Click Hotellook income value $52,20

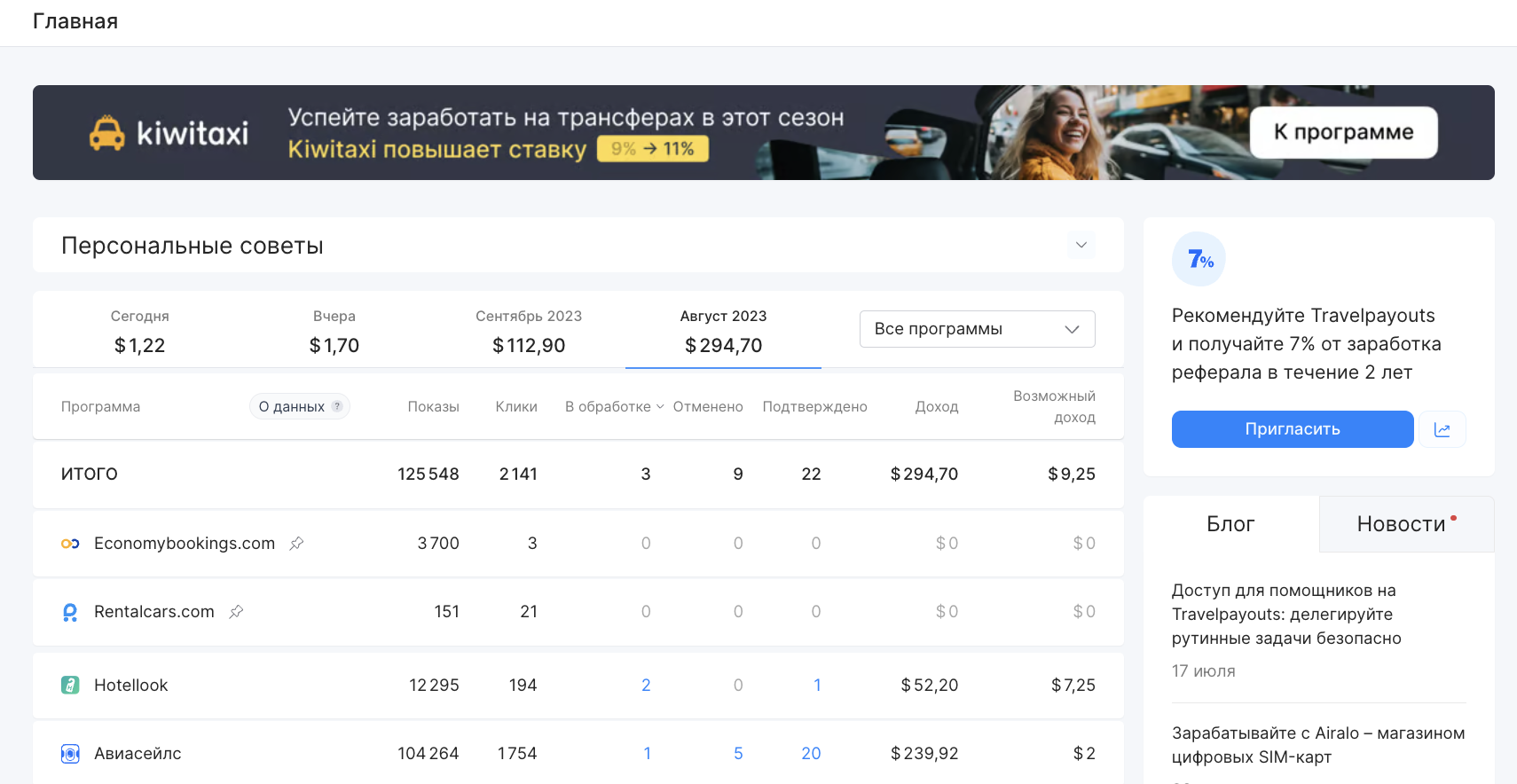point(930,686)
